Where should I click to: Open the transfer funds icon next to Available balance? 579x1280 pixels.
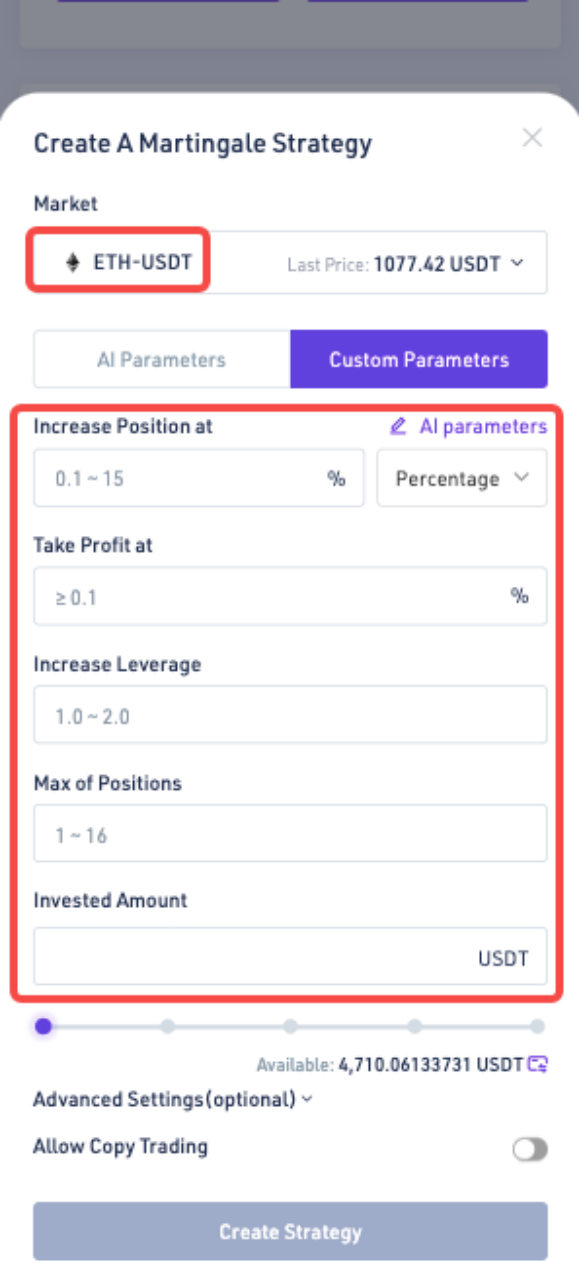click(x=538, y=1063)
